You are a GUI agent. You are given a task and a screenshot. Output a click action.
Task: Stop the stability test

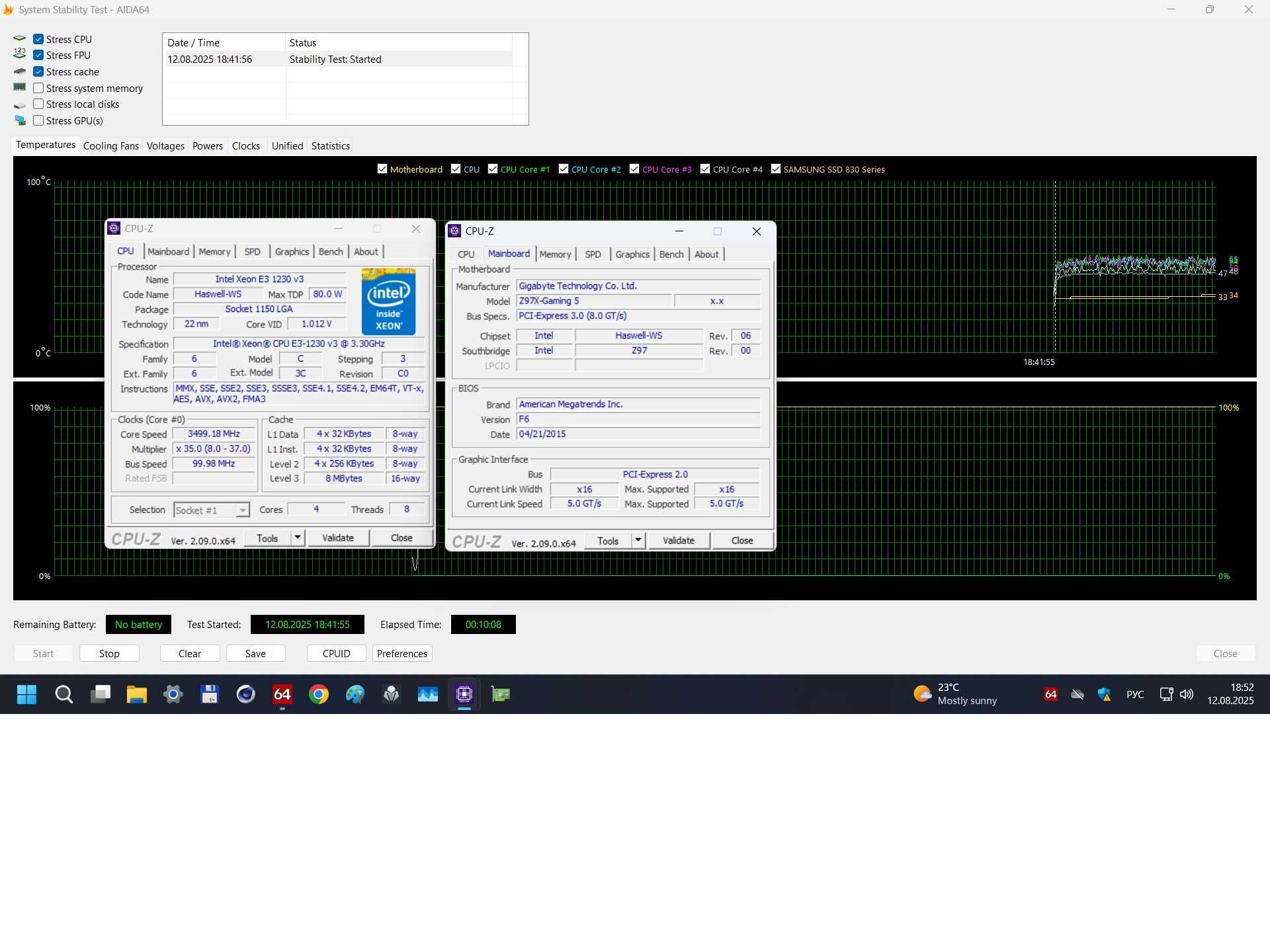pyautogui.click(x=109, y=653)
